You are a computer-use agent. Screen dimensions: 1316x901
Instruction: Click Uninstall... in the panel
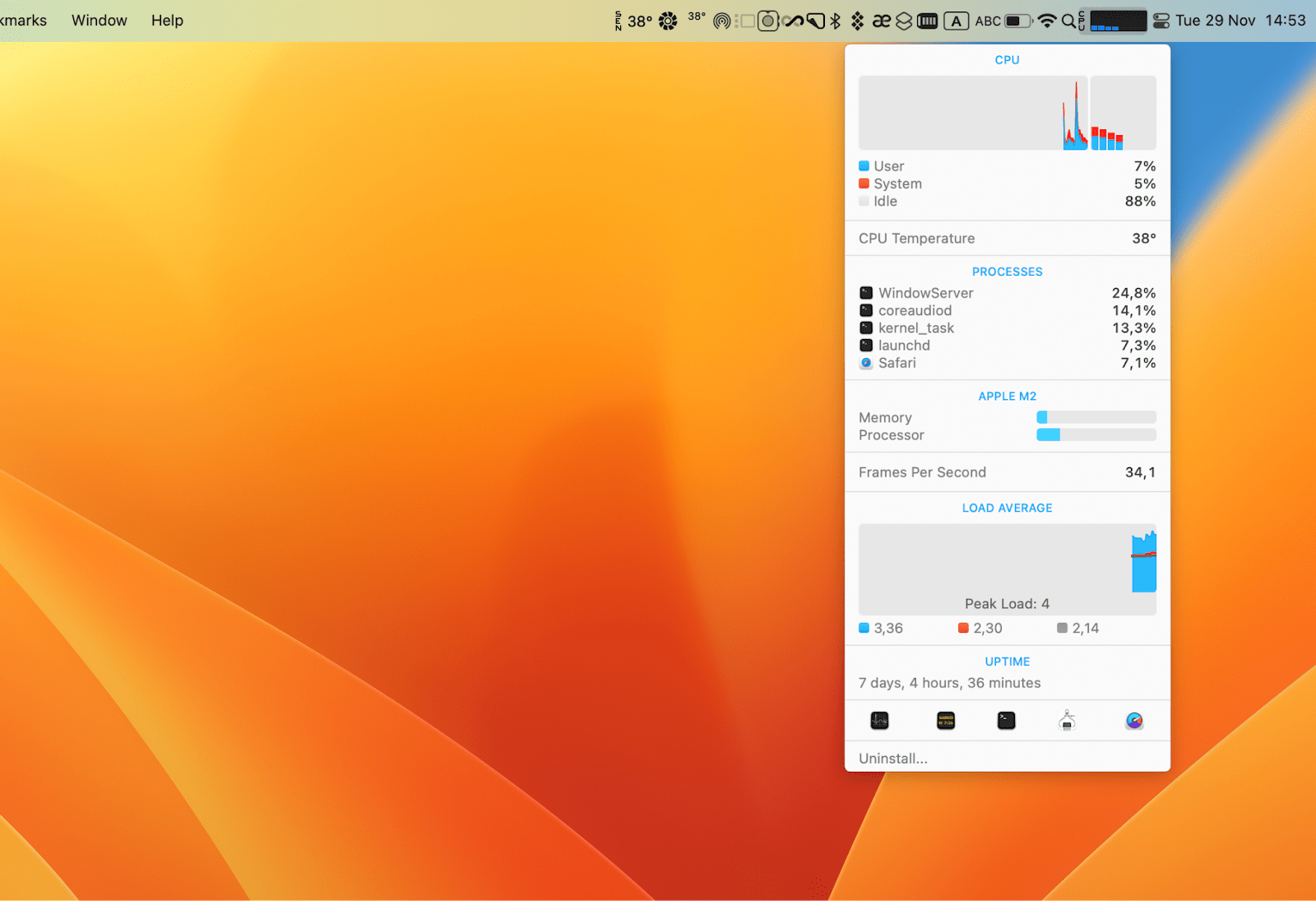point(893,759)
